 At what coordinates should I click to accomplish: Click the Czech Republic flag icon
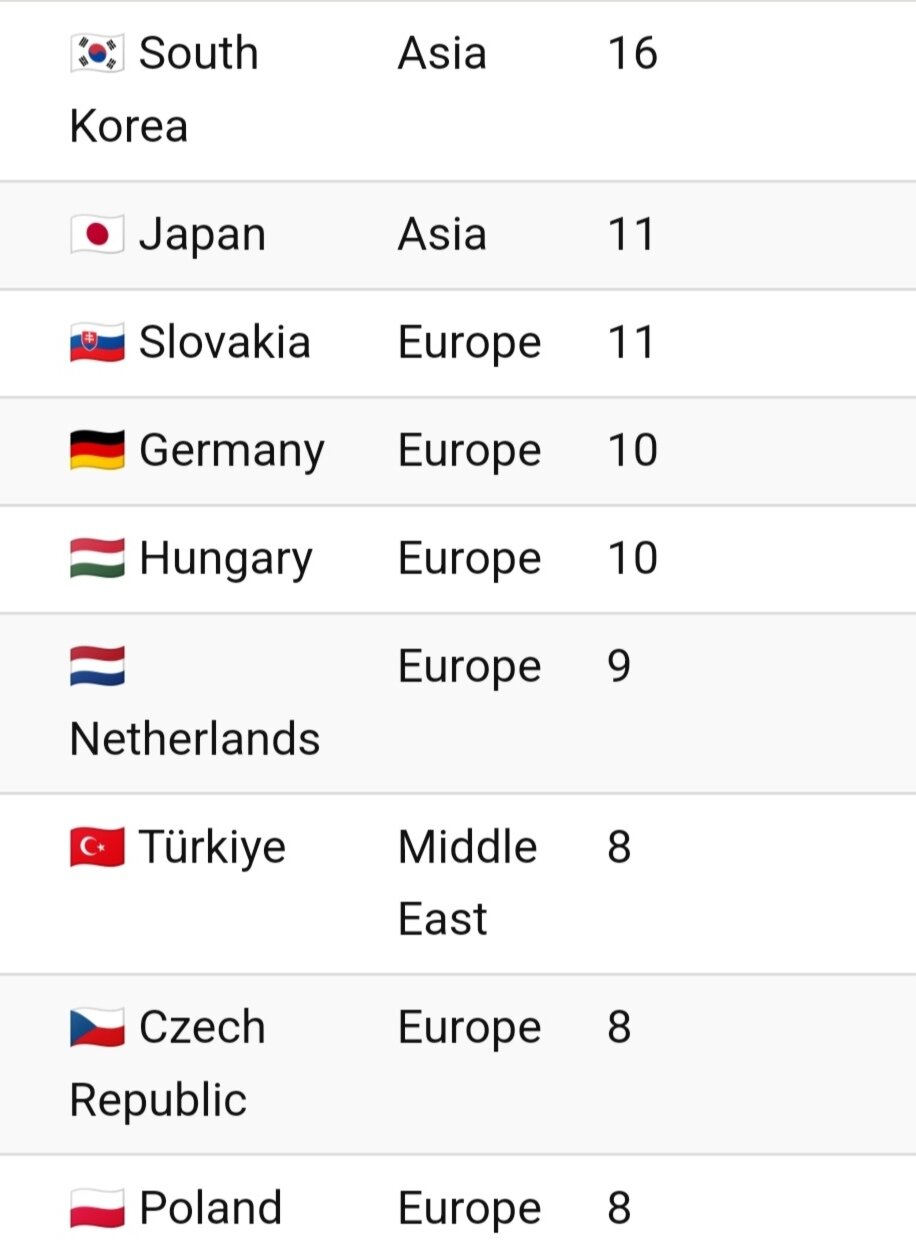point(97,1028)
